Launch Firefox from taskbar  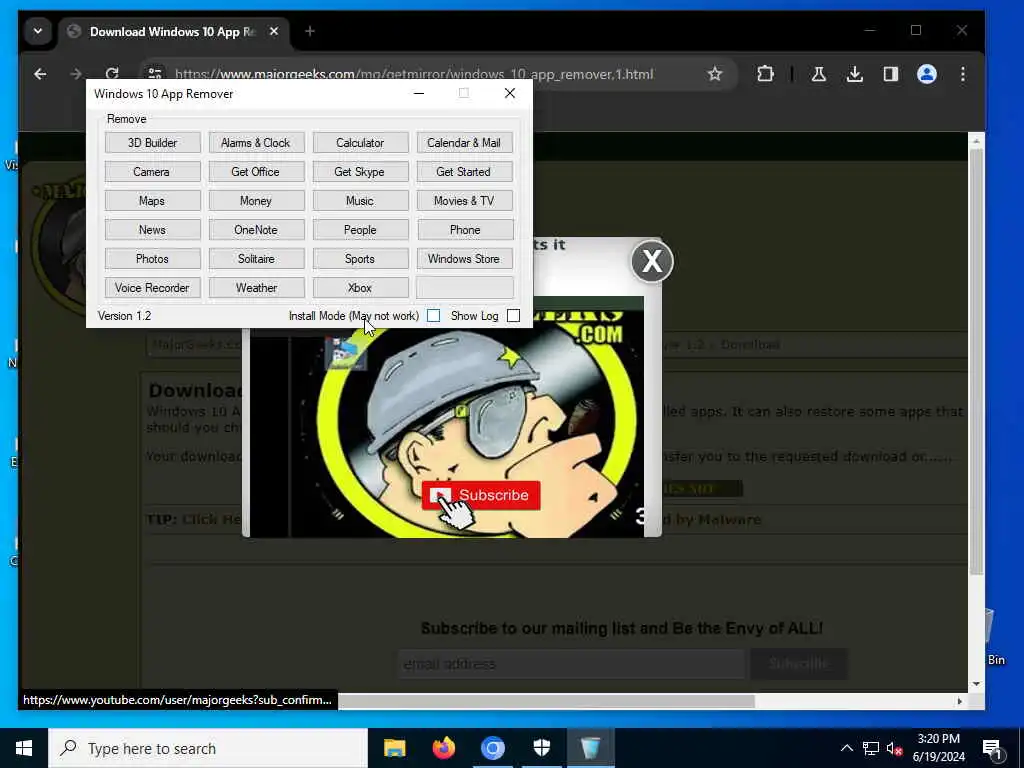[443, 748]
